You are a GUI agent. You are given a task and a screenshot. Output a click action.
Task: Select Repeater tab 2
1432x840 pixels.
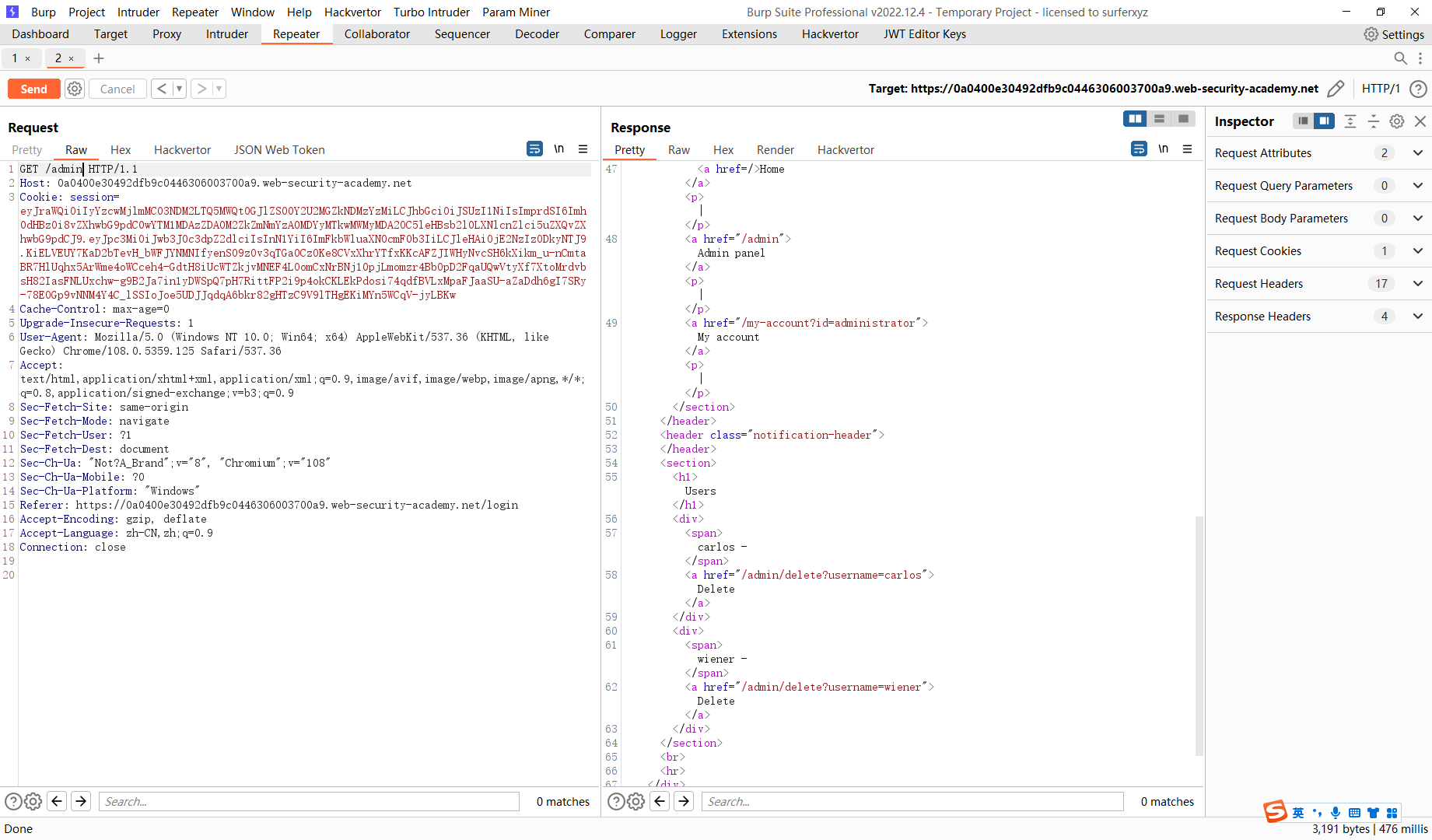(58, 58)
